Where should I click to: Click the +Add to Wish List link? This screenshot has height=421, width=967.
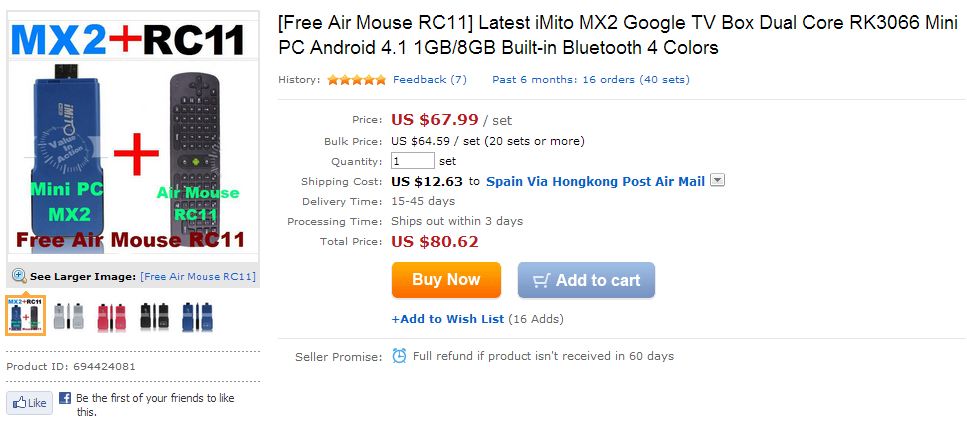click(x=448, y=319)
